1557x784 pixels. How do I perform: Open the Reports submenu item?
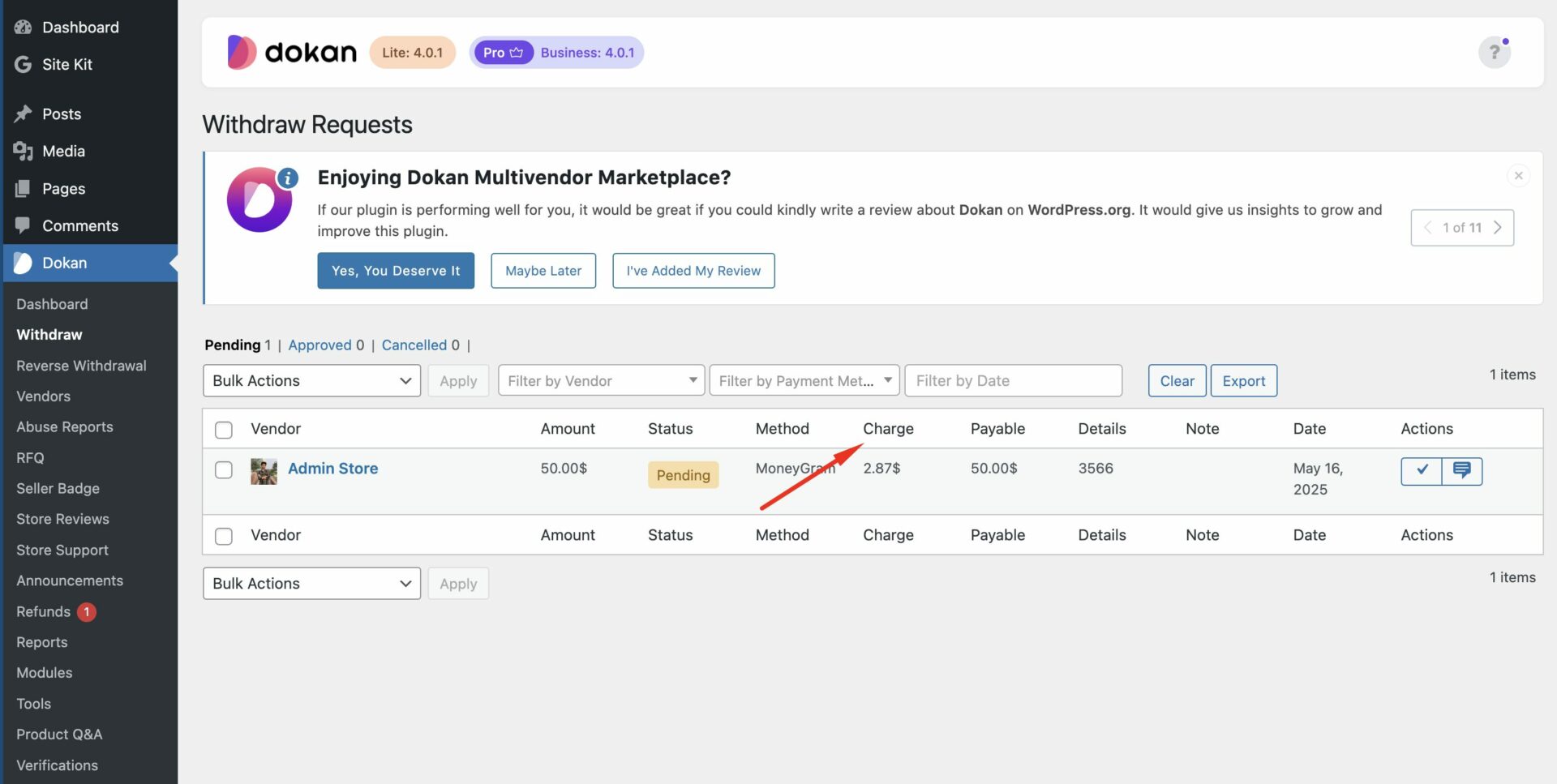(x=42, y=642)
